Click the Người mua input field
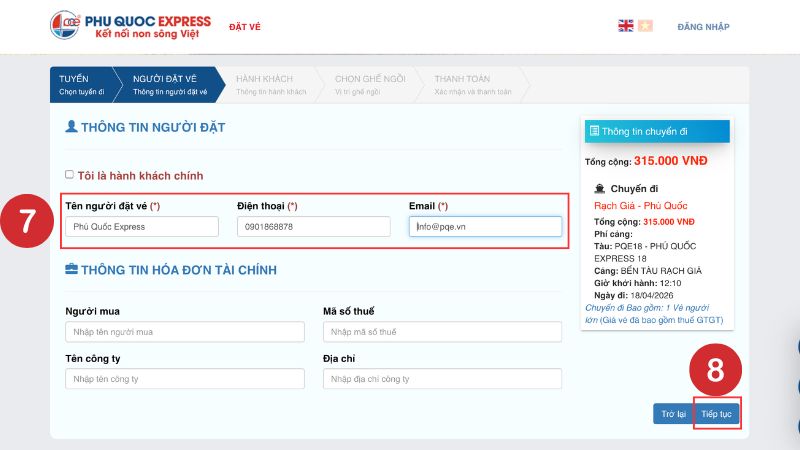Screen dimensions: 800x450 pos(185,332)
